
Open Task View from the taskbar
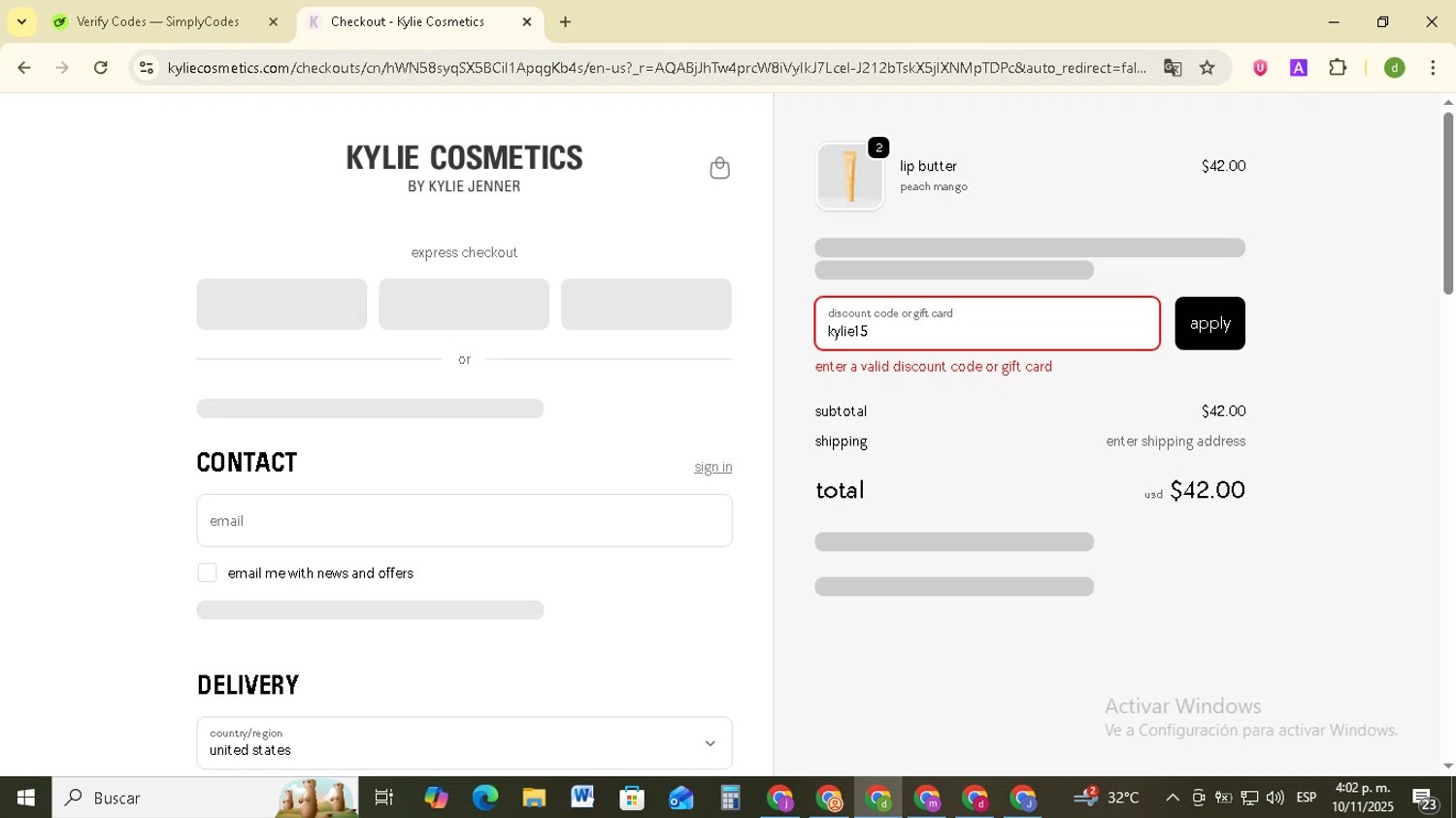(x=384, y=798)
